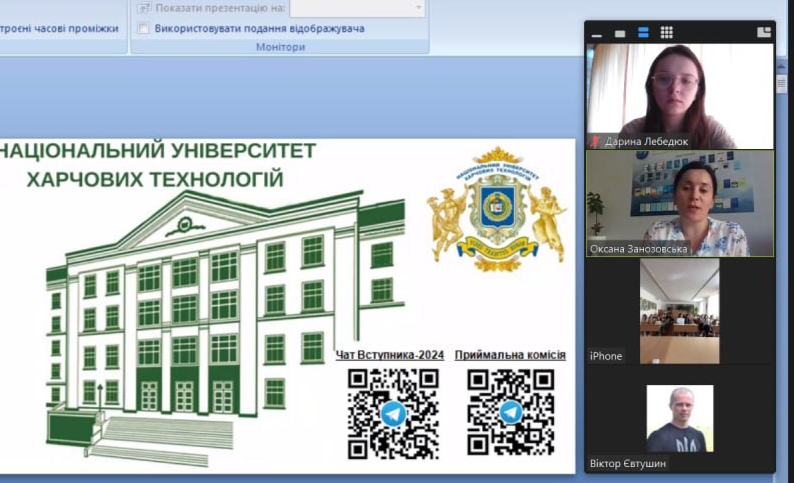This screenshot has height=483, width=794.
Task: Click the slide pane vertical scrollbar thumb
Action: pos(781,83)
